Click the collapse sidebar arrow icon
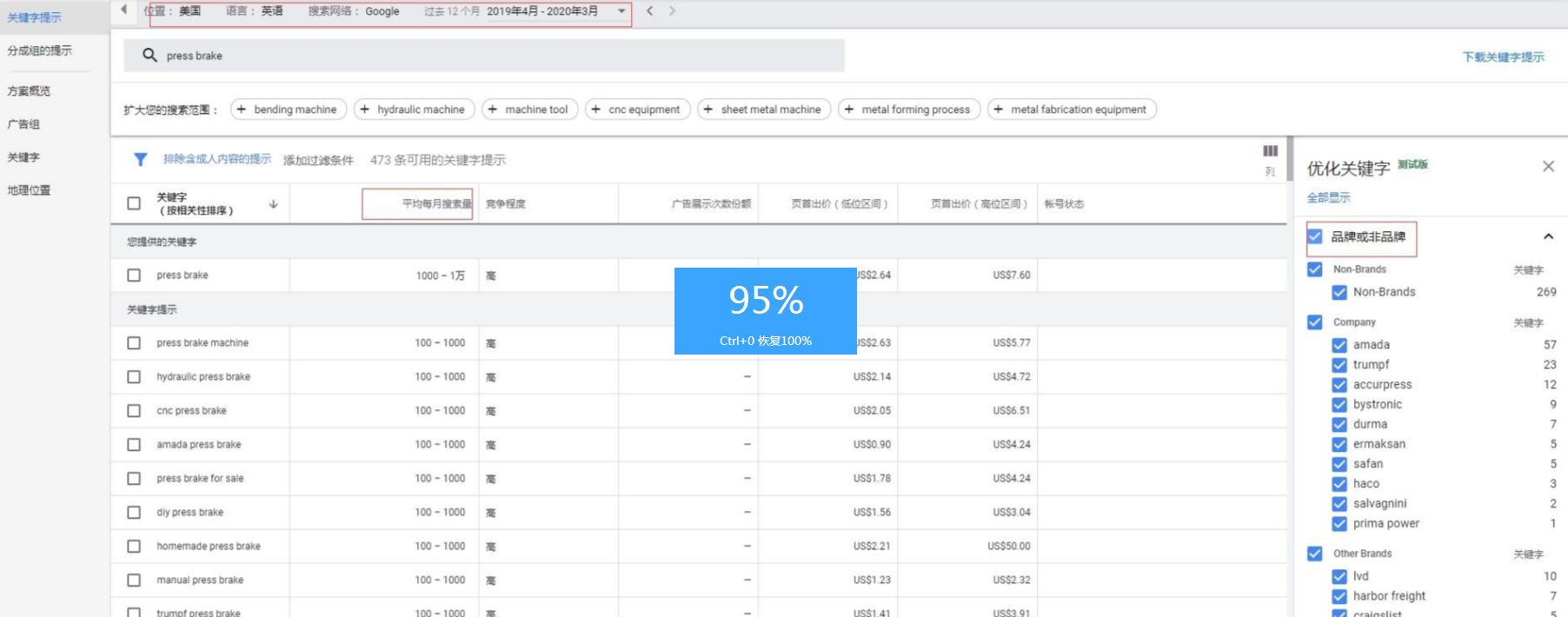 (x=123, y=10)
